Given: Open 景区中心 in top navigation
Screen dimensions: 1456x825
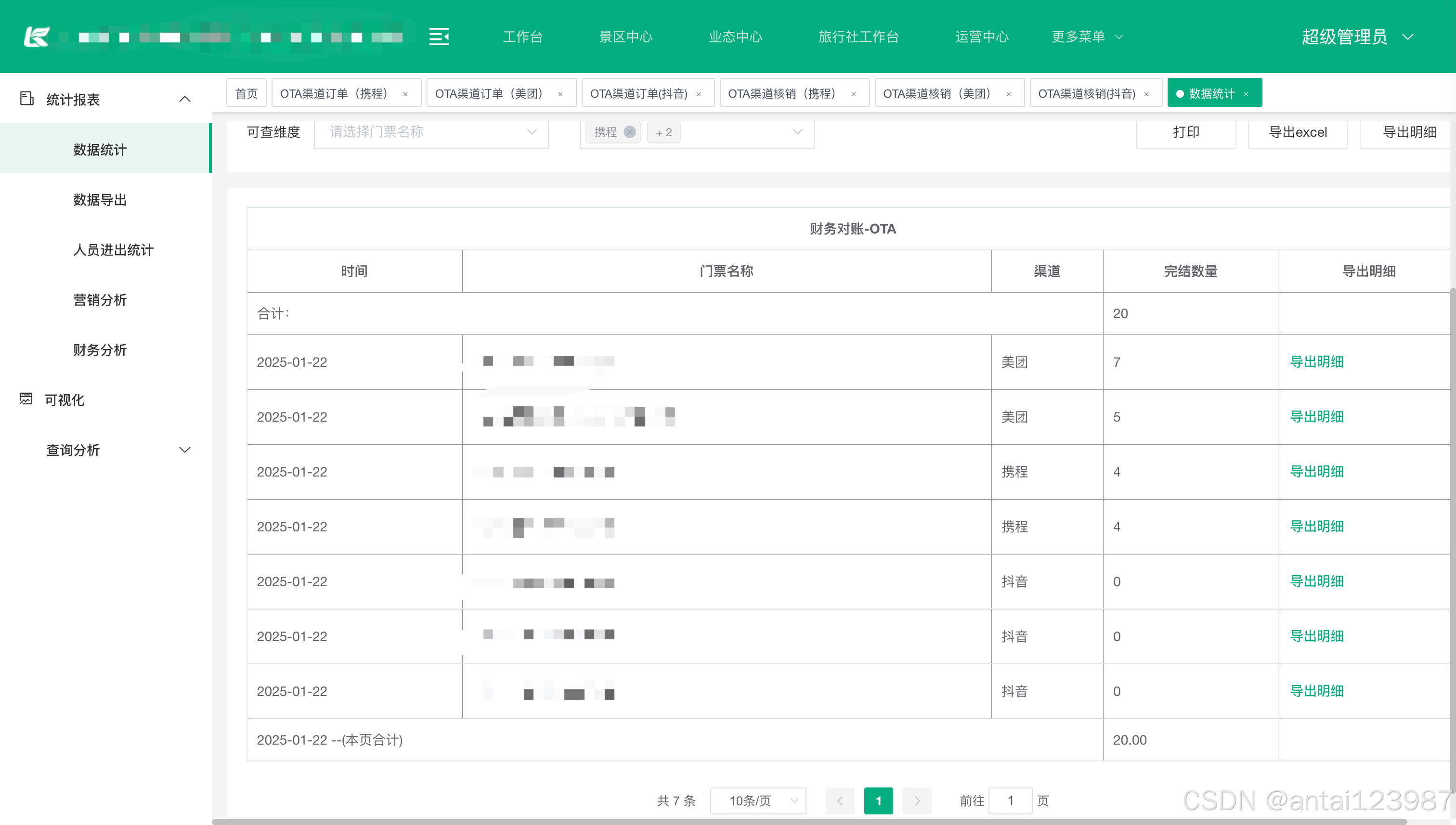Looking at the screenshot, I should pos(626,37).
